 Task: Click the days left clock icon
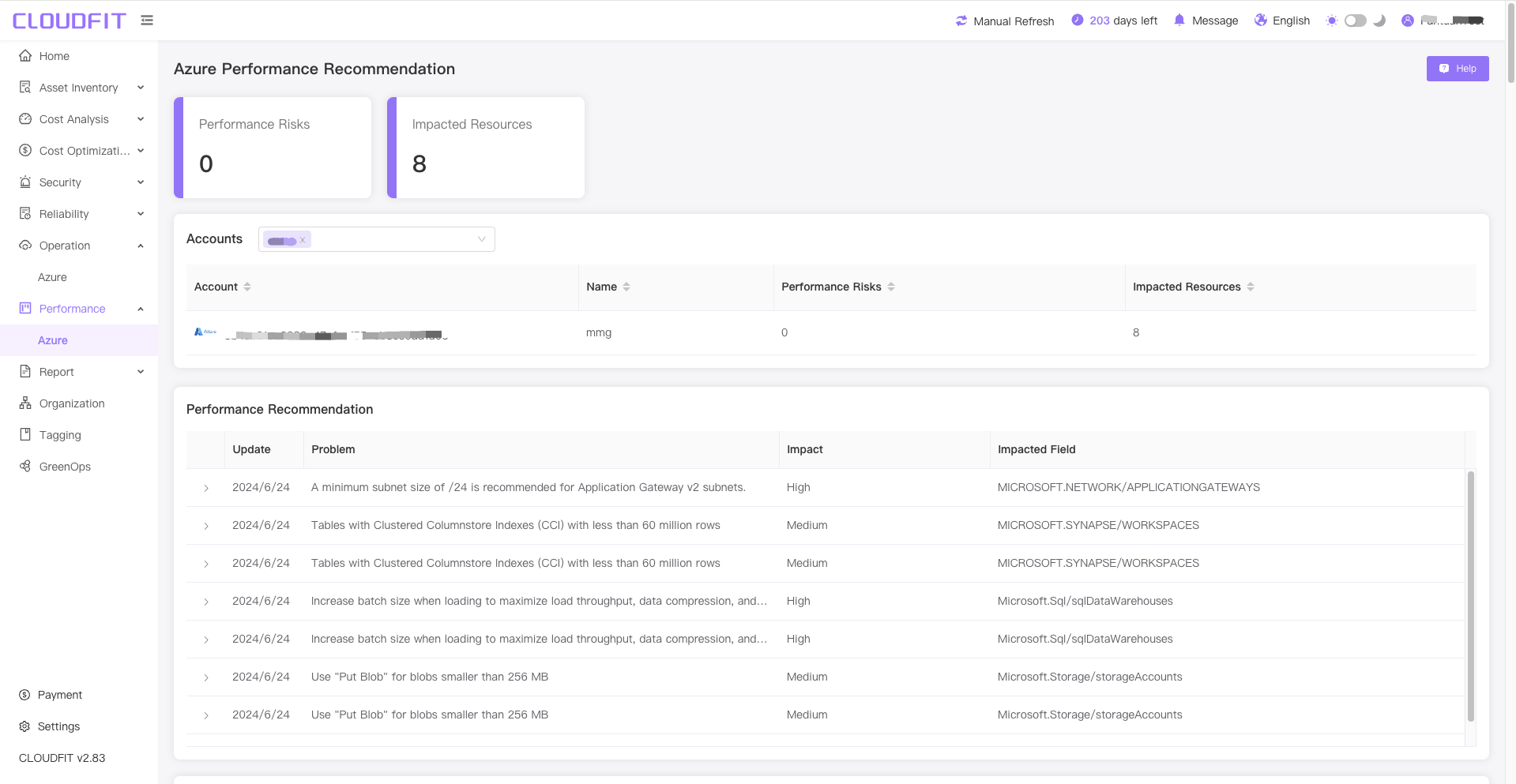click(1078, 21)
